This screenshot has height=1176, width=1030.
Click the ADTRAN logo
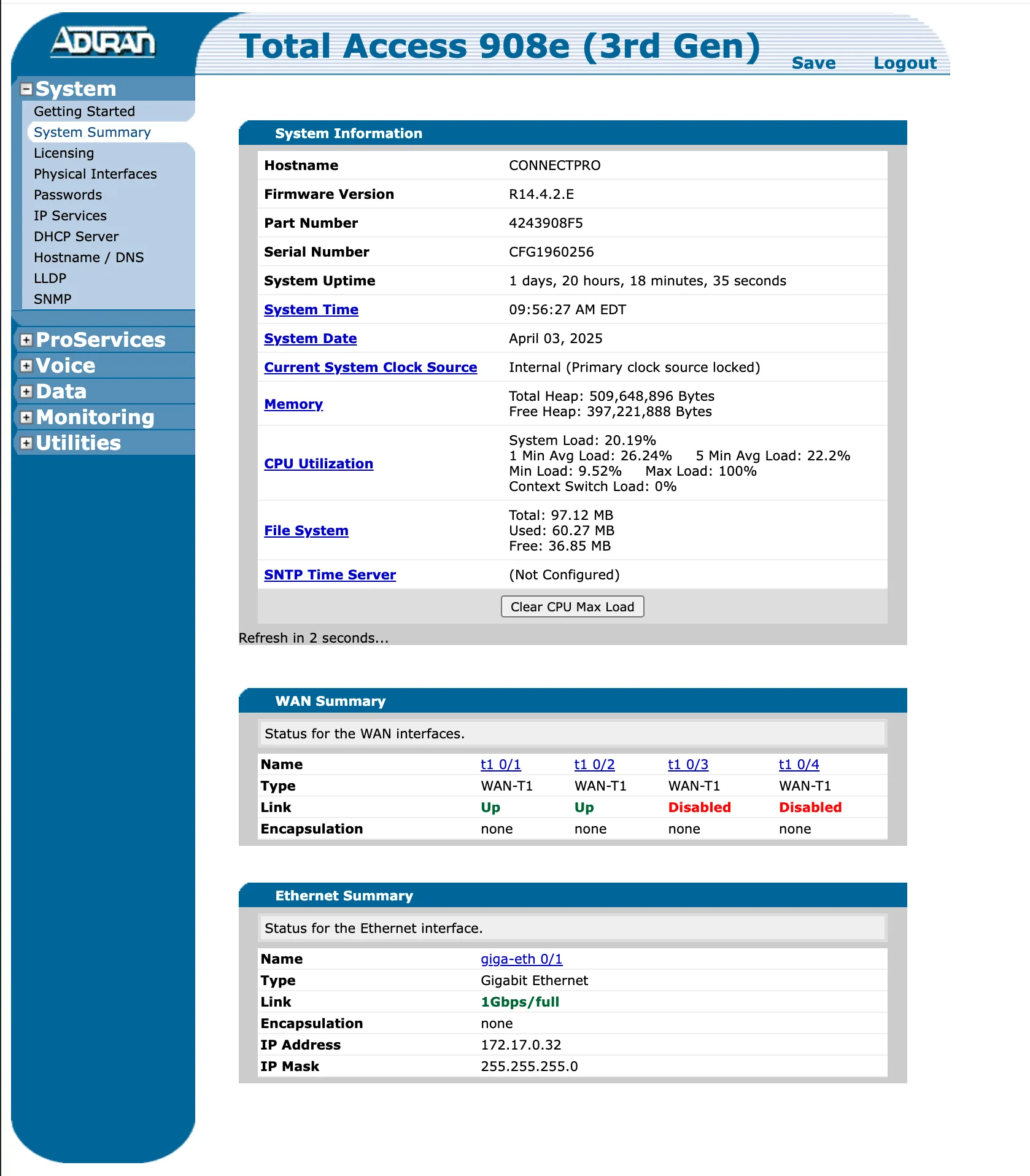tap(103, 42)
